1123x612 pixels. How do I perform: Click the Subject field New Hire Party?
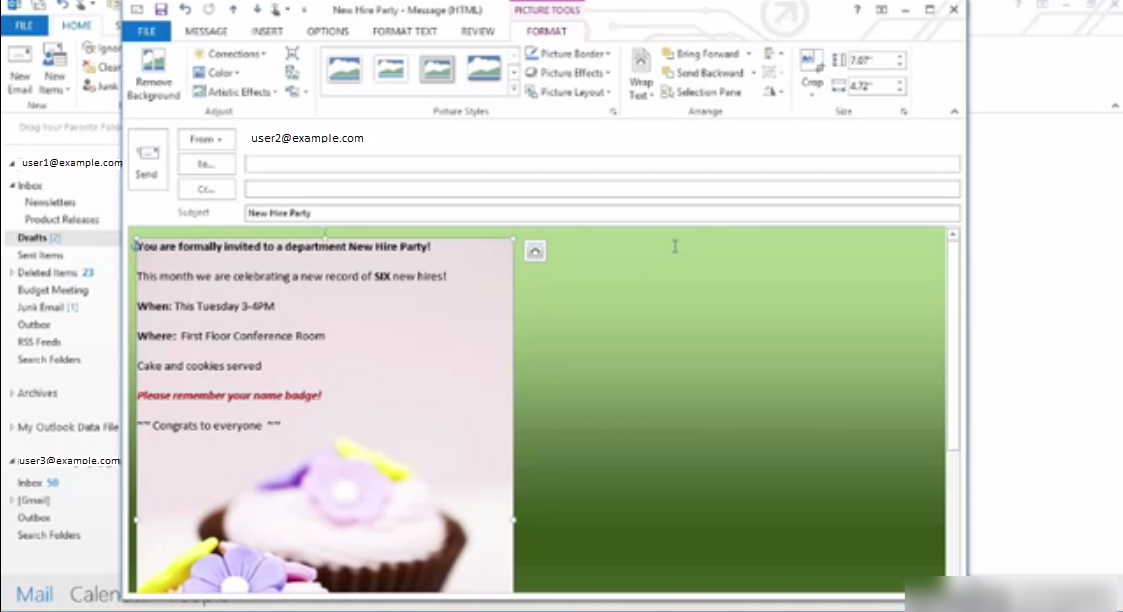602,213
